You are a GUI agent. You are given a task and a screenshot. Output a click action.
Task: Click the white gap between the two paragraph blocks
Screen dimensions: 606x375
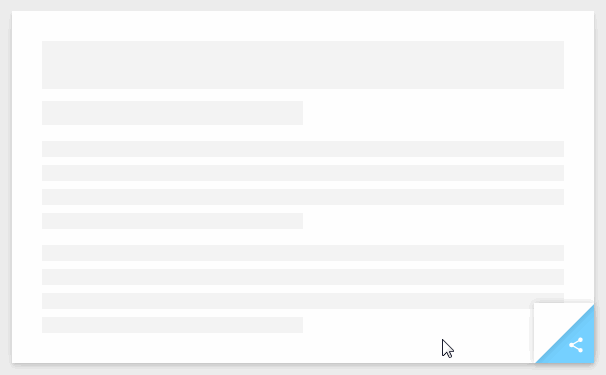point(303,237)
